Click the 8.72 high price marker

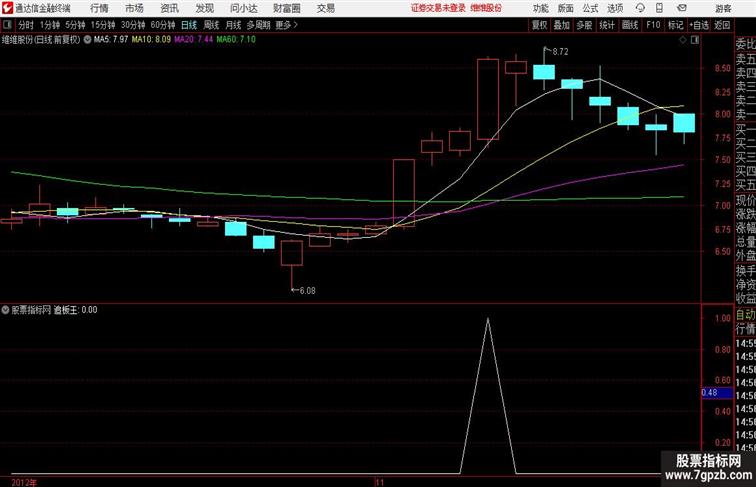pos(560,52)
